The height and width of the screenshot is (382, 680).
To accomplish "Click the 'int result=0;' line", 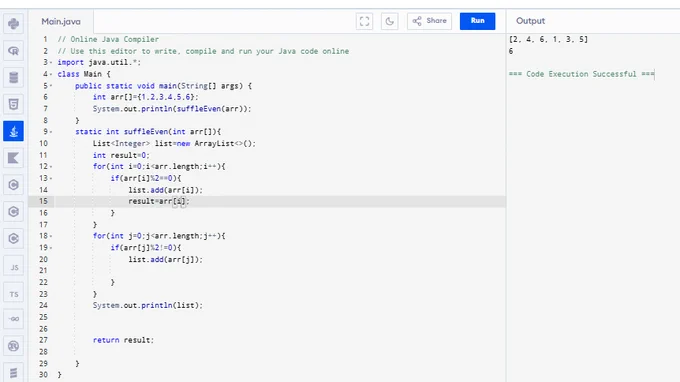I will click(121, 155).
